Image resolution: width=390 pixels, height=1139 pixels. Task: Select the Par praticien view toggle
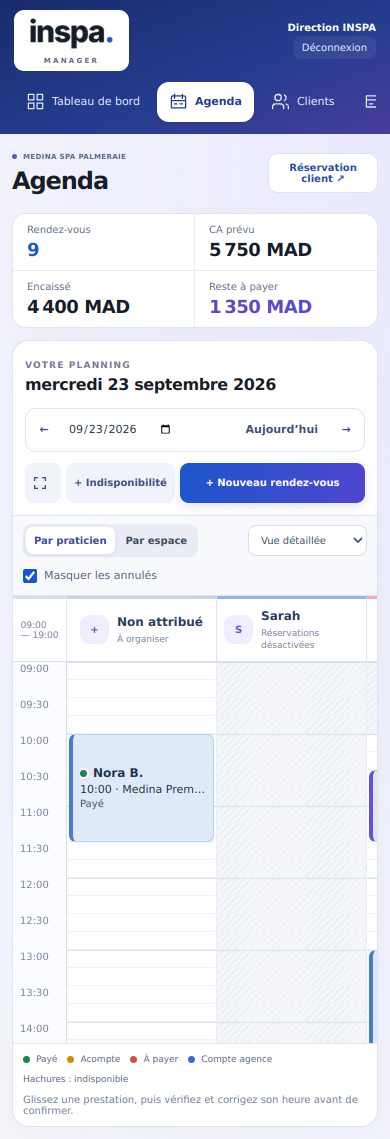[70, 540]
